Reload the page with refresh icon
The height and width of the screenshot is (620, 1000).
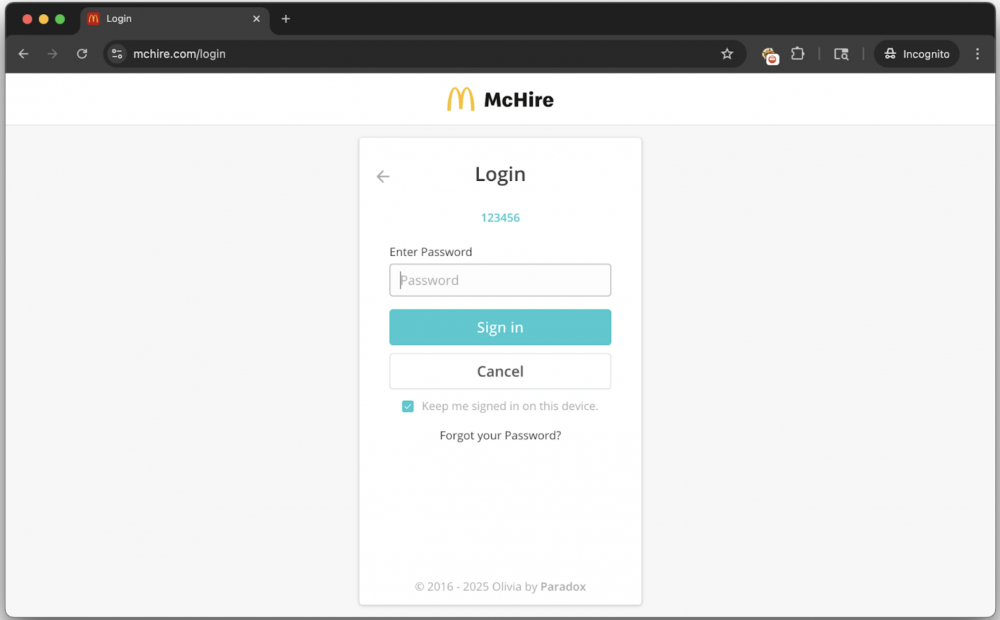point(82,54)
